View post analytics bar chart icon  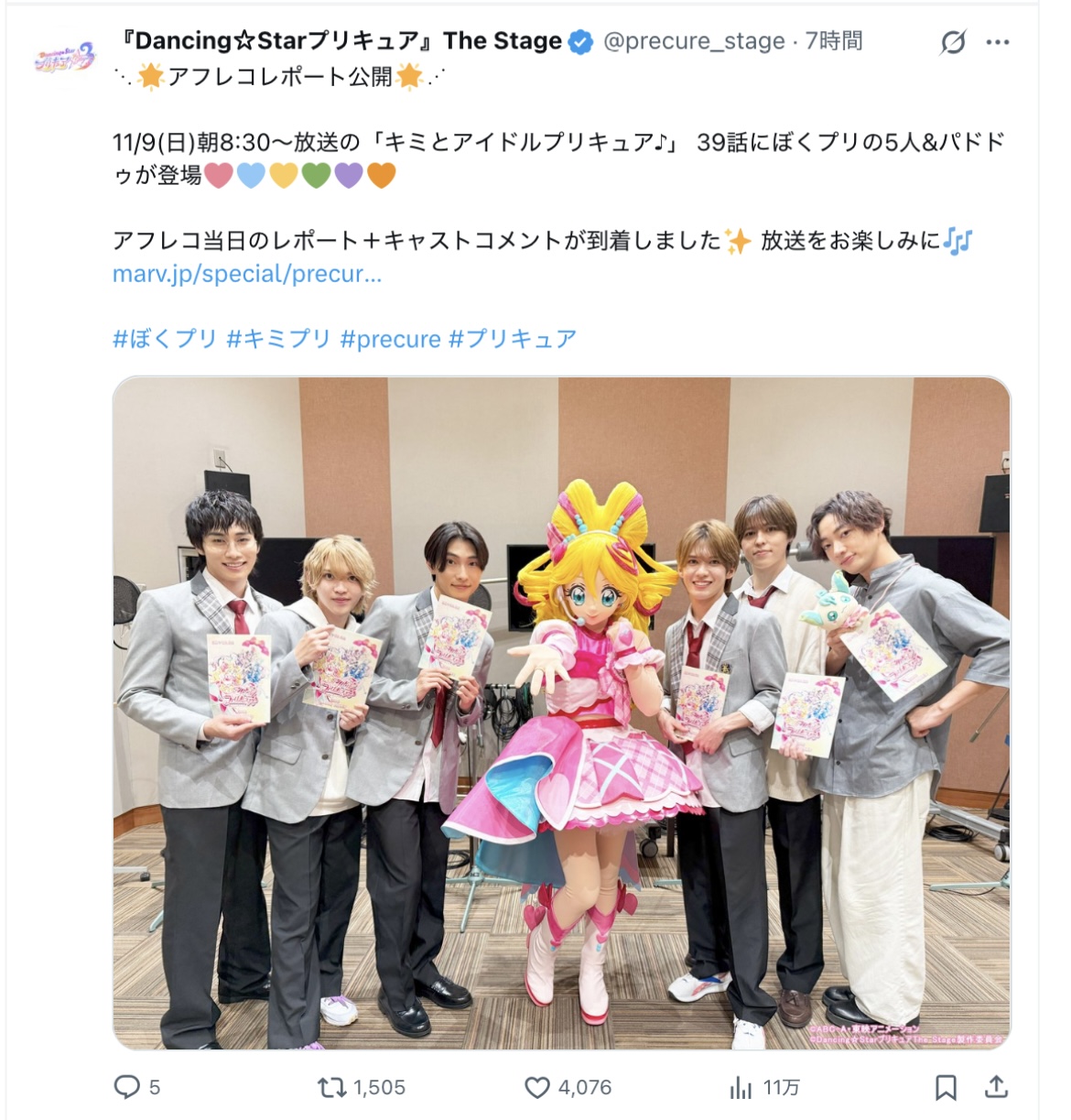tap(741, 1087)
